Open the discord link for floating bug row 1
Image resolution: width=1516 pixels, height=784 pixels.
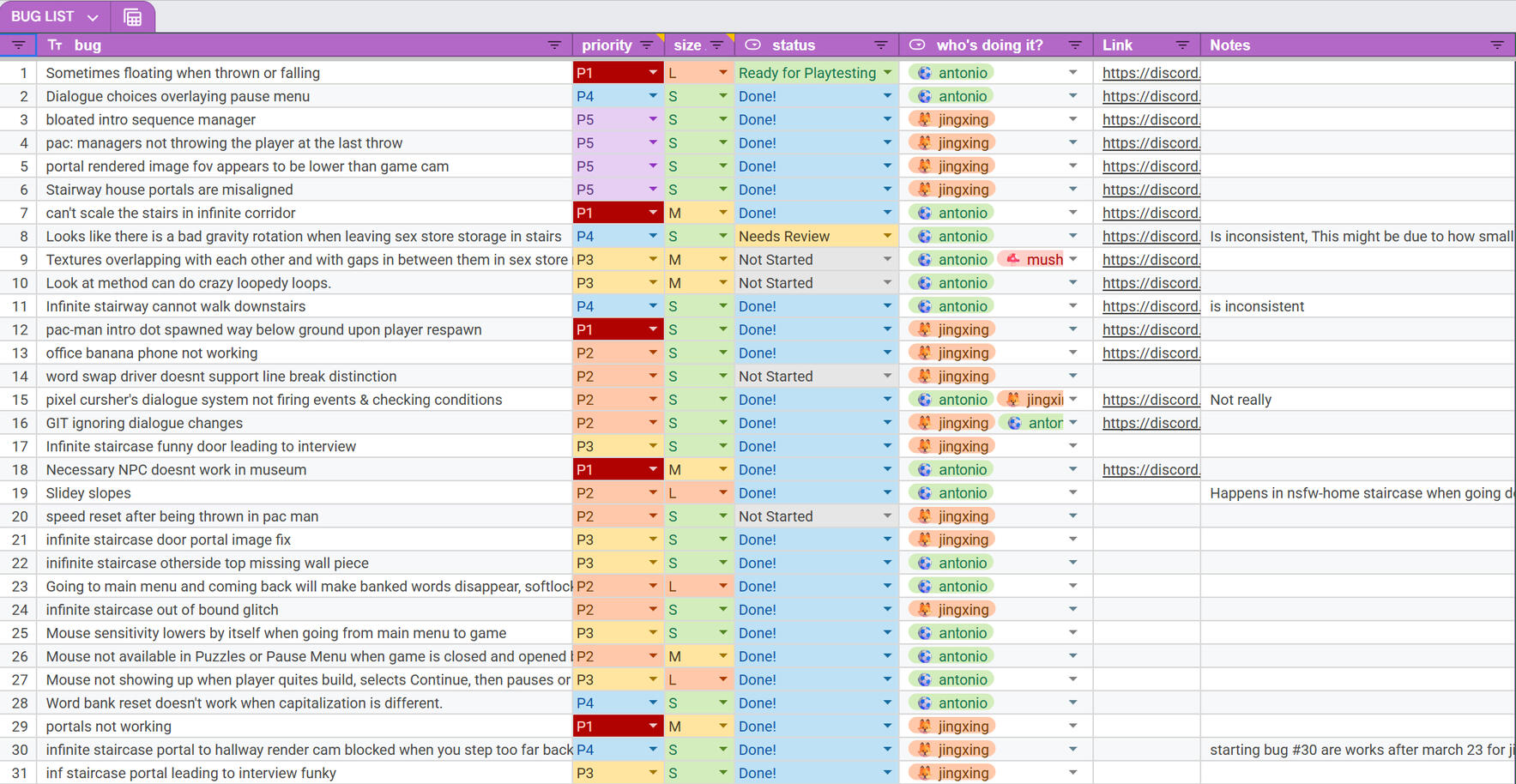(x=1151, y=72)
